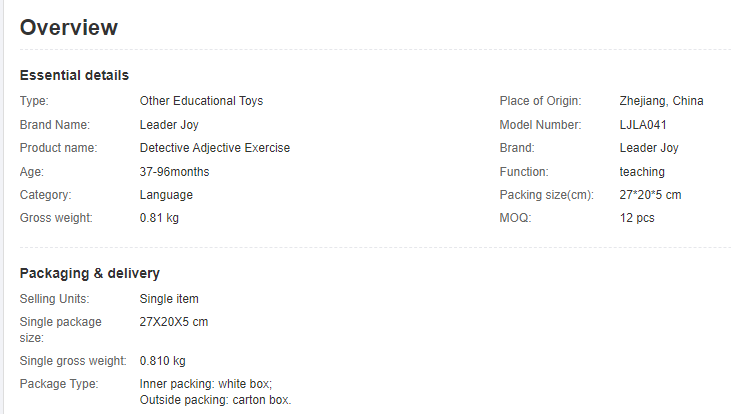Screen dimensions: 731x414
Task: Click the Place of Origin label
Action: point(540,101)
